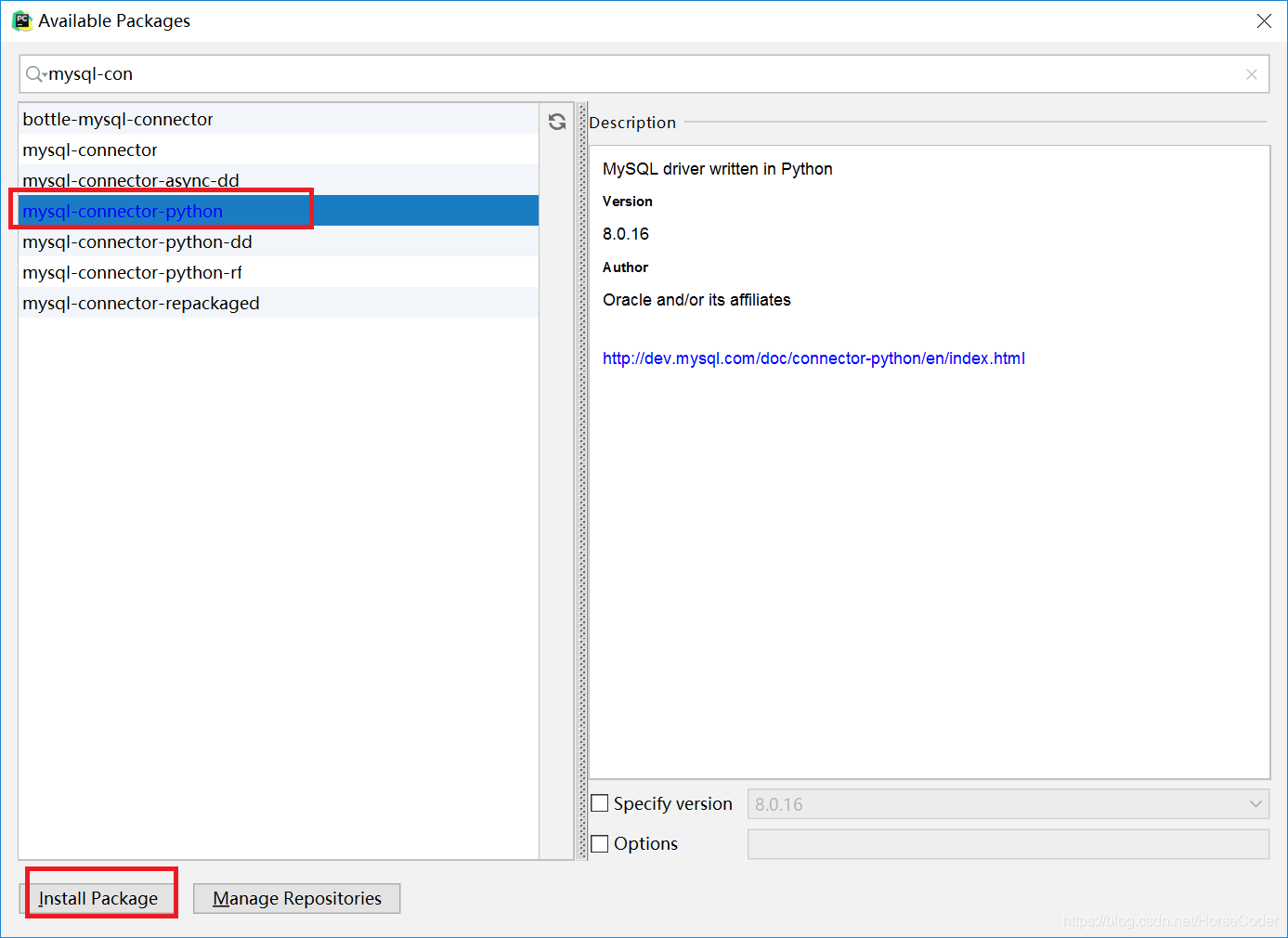Viewport: 1288px width, 938px height.
Task: Click the search magnifier icon
Action: tap(35, 74)
